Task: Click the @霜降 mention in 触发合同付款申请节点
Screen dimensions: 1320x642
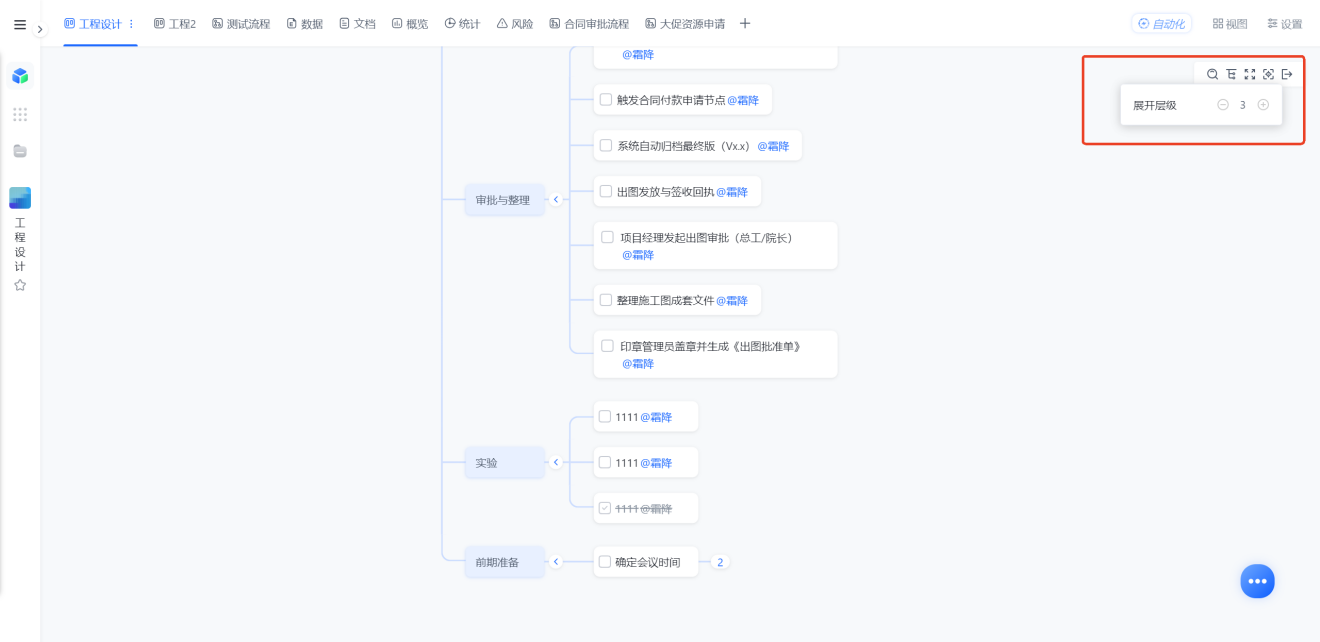Action: [743, 100]
